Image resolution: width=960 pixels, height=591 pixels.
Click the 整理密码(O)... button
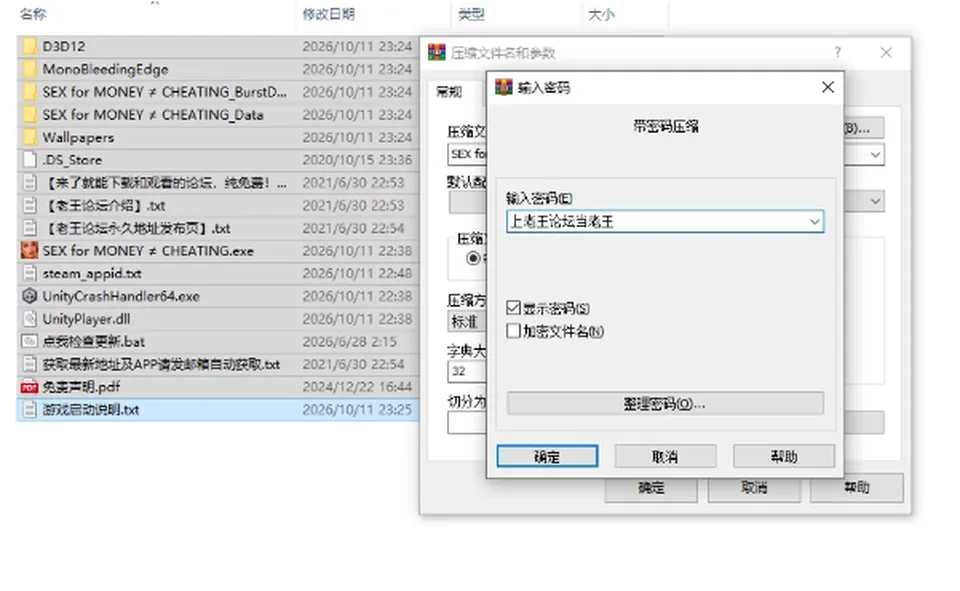tap(665, 404)
